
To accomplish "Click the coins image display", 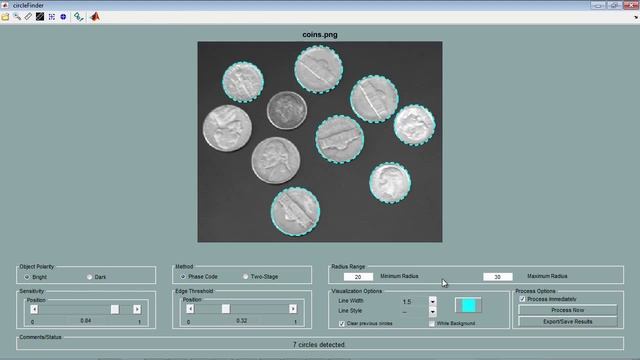I will 320,142.
